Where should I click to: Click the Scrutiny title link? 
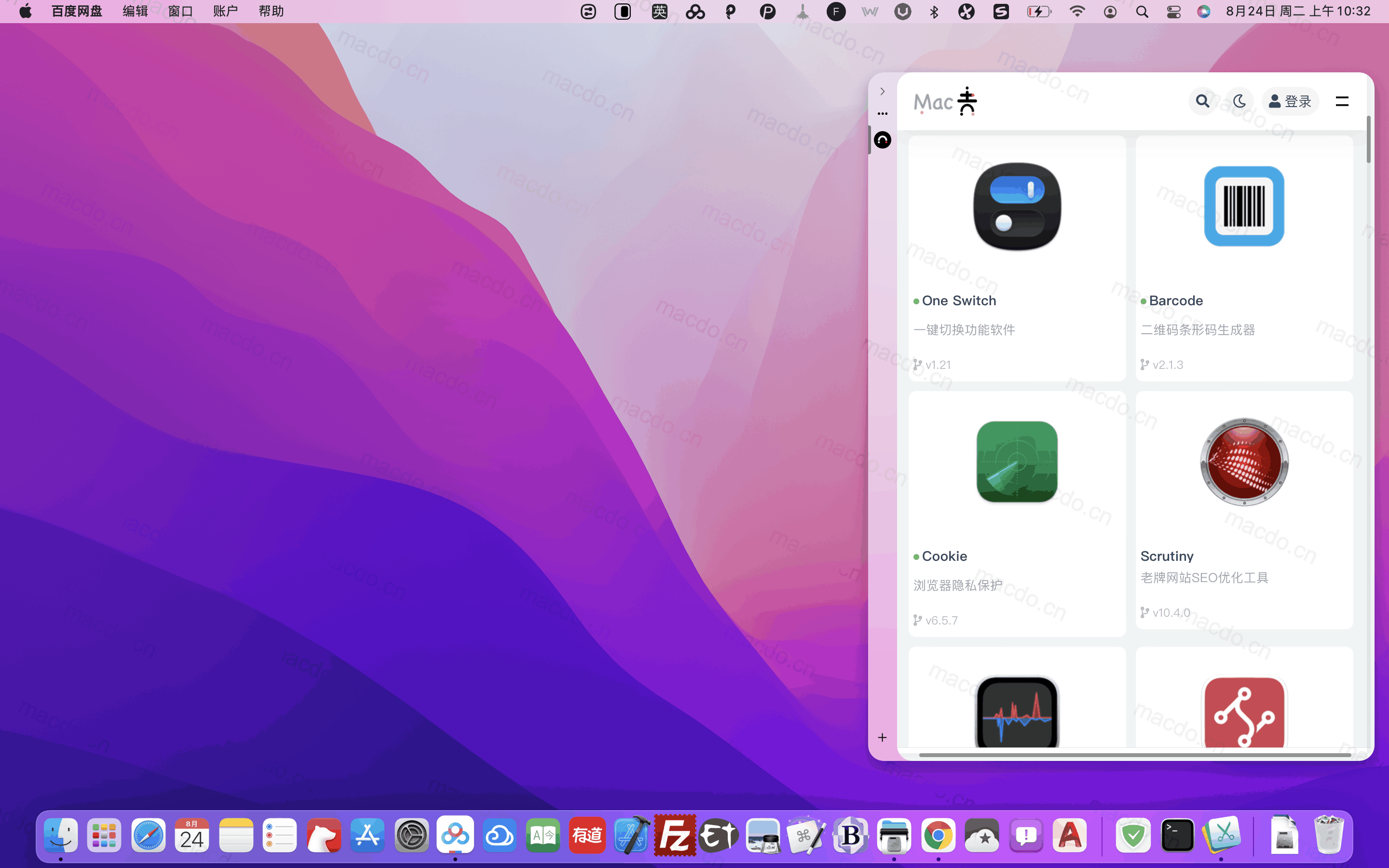coord(1167,556)
